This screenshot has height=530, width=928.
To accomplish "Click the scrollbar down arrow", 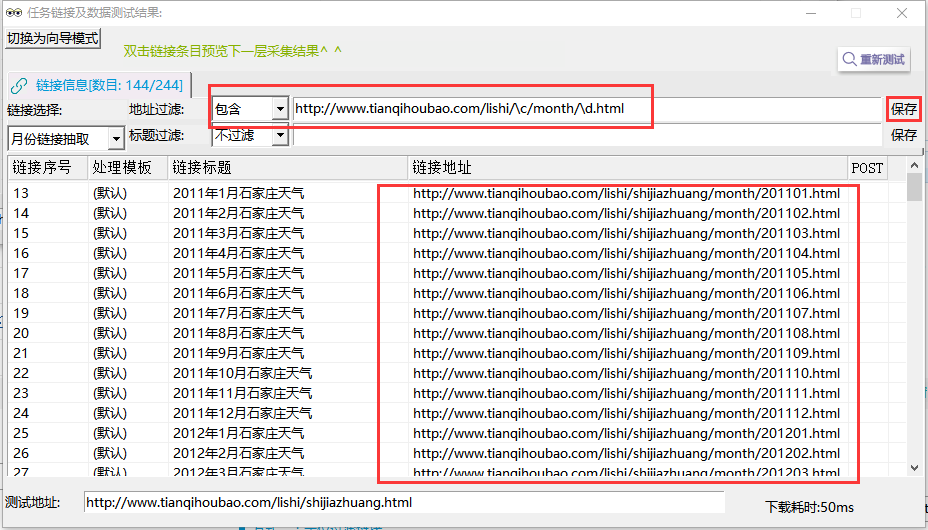I will pyautogui.click(x=914, y=467).
